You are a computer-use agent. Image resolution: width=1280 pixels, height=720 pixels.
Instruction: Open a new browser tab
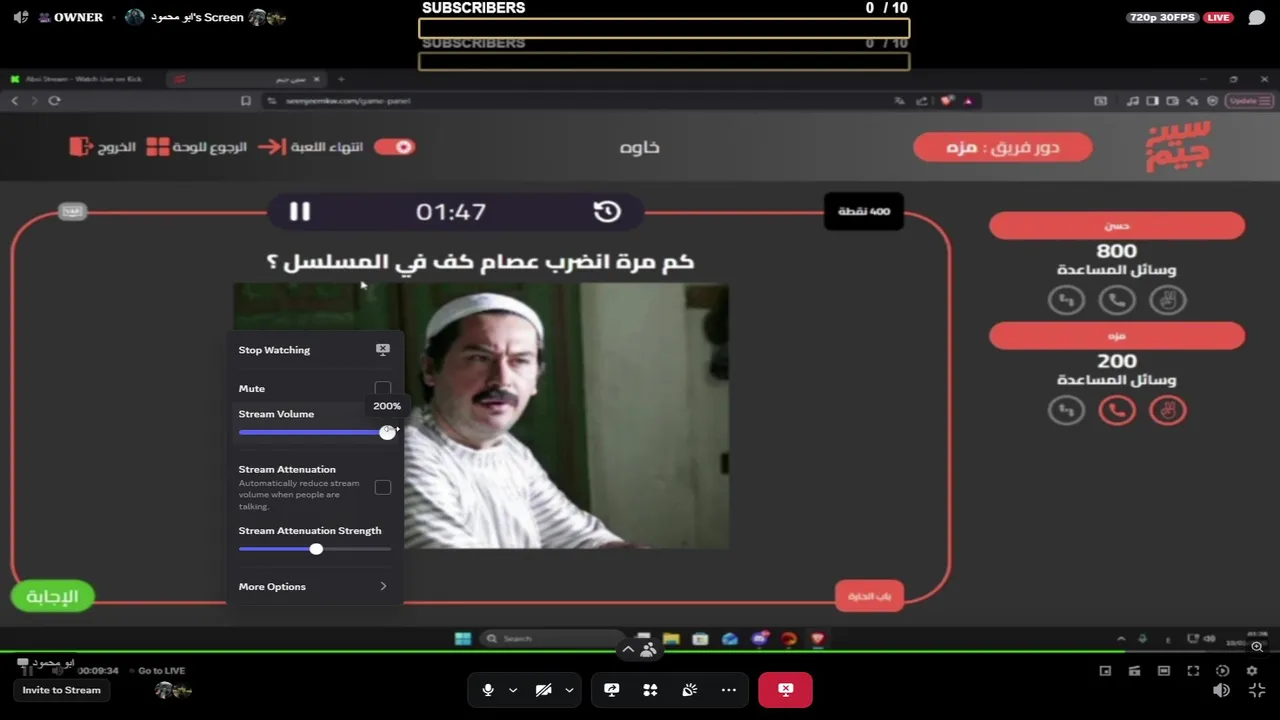[341, 79]
